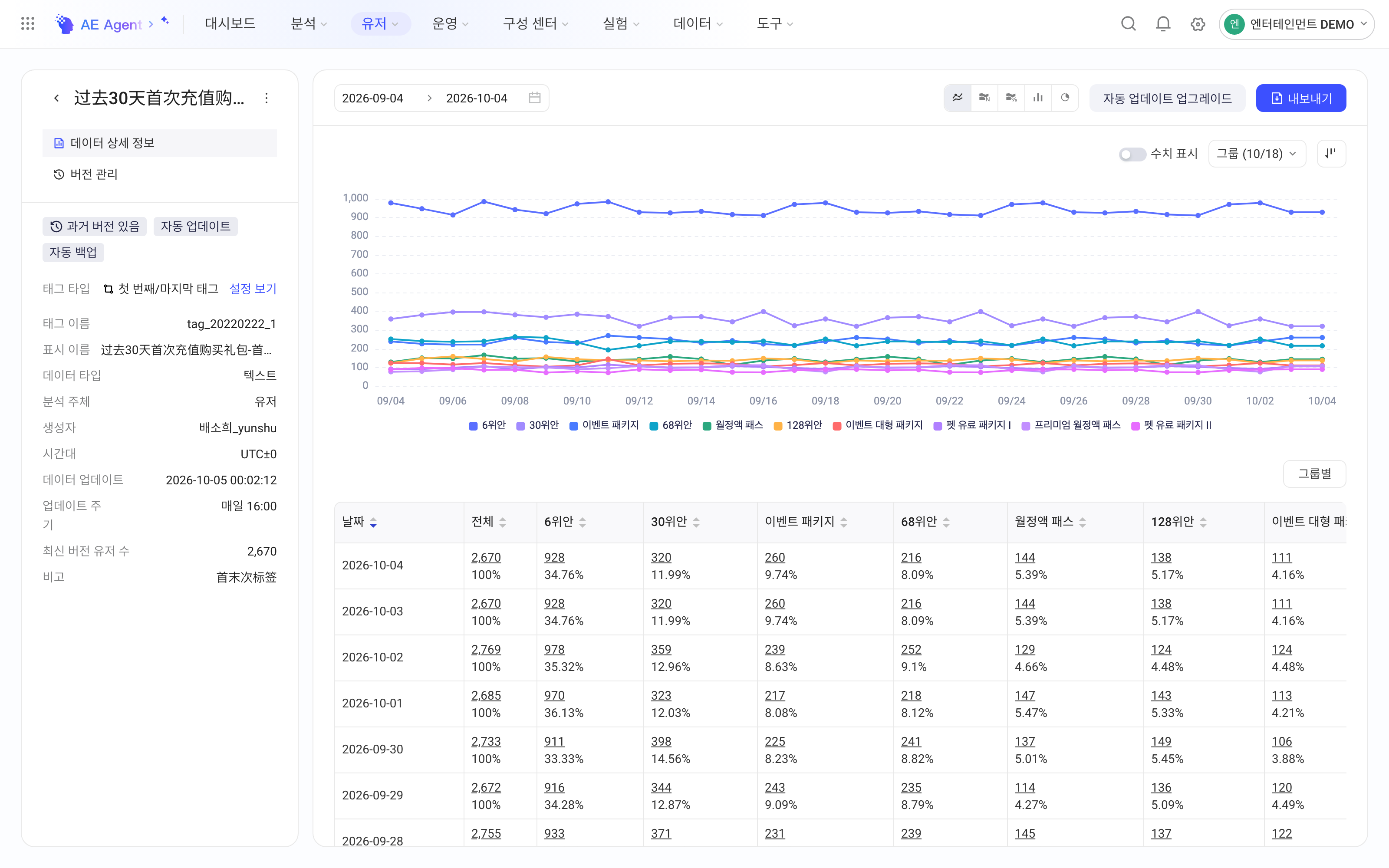Click 자동 업데이트 업그레이드 button
The height and width of the screenshot is (868, 1389).
(x=1167, y=98)
